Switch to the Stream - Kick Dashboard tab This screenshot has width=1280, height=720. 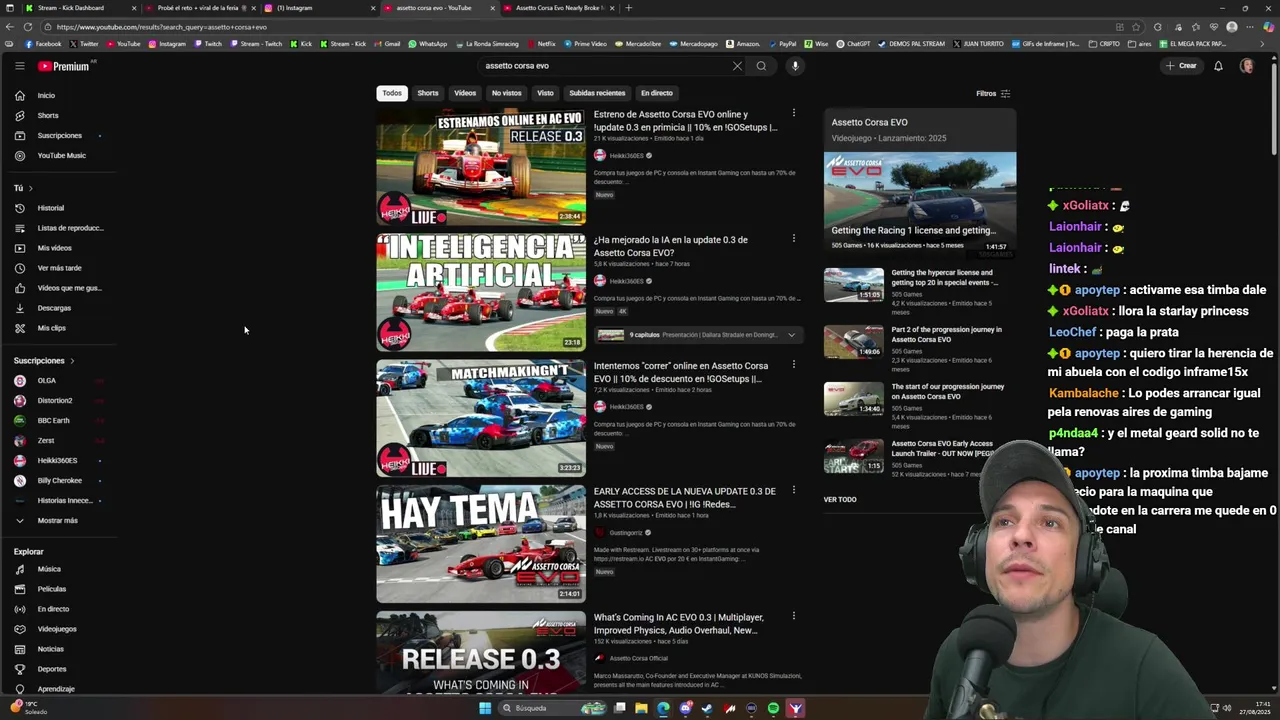(x=70, y=8)
